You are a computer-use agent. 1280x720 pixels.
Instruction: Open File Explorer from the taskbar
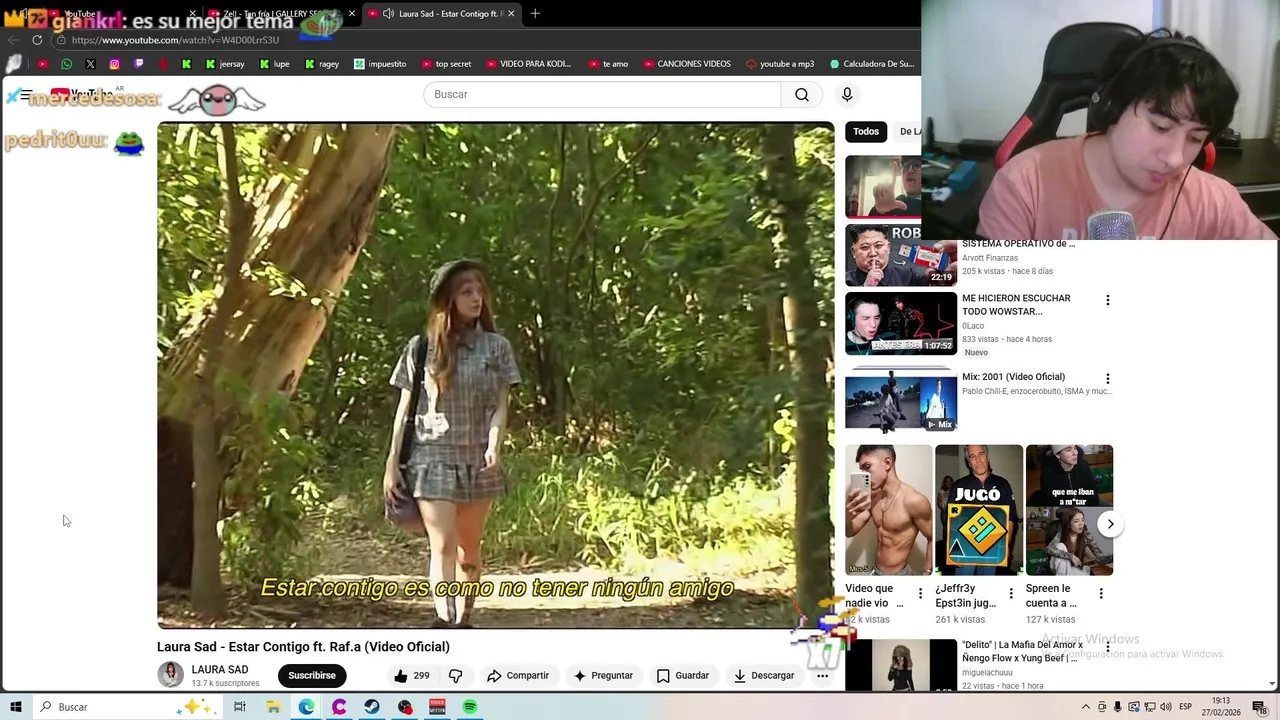273,707
